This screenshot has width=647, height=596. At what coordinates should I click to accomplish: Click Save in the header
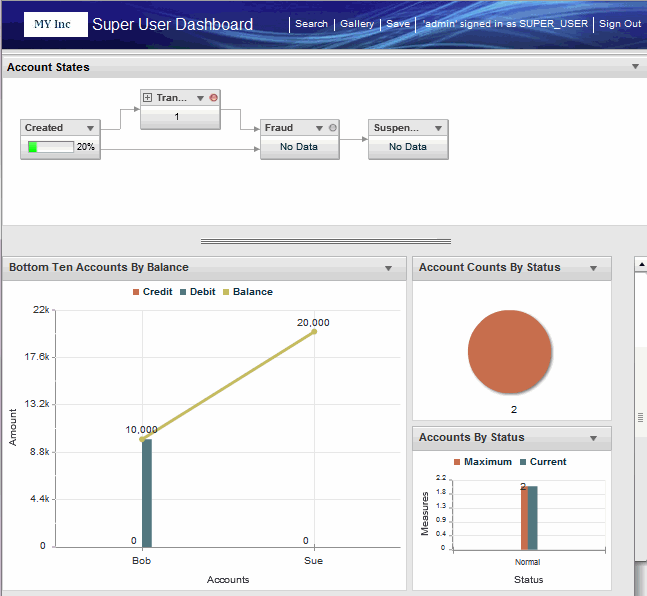(x=398, y=24)
